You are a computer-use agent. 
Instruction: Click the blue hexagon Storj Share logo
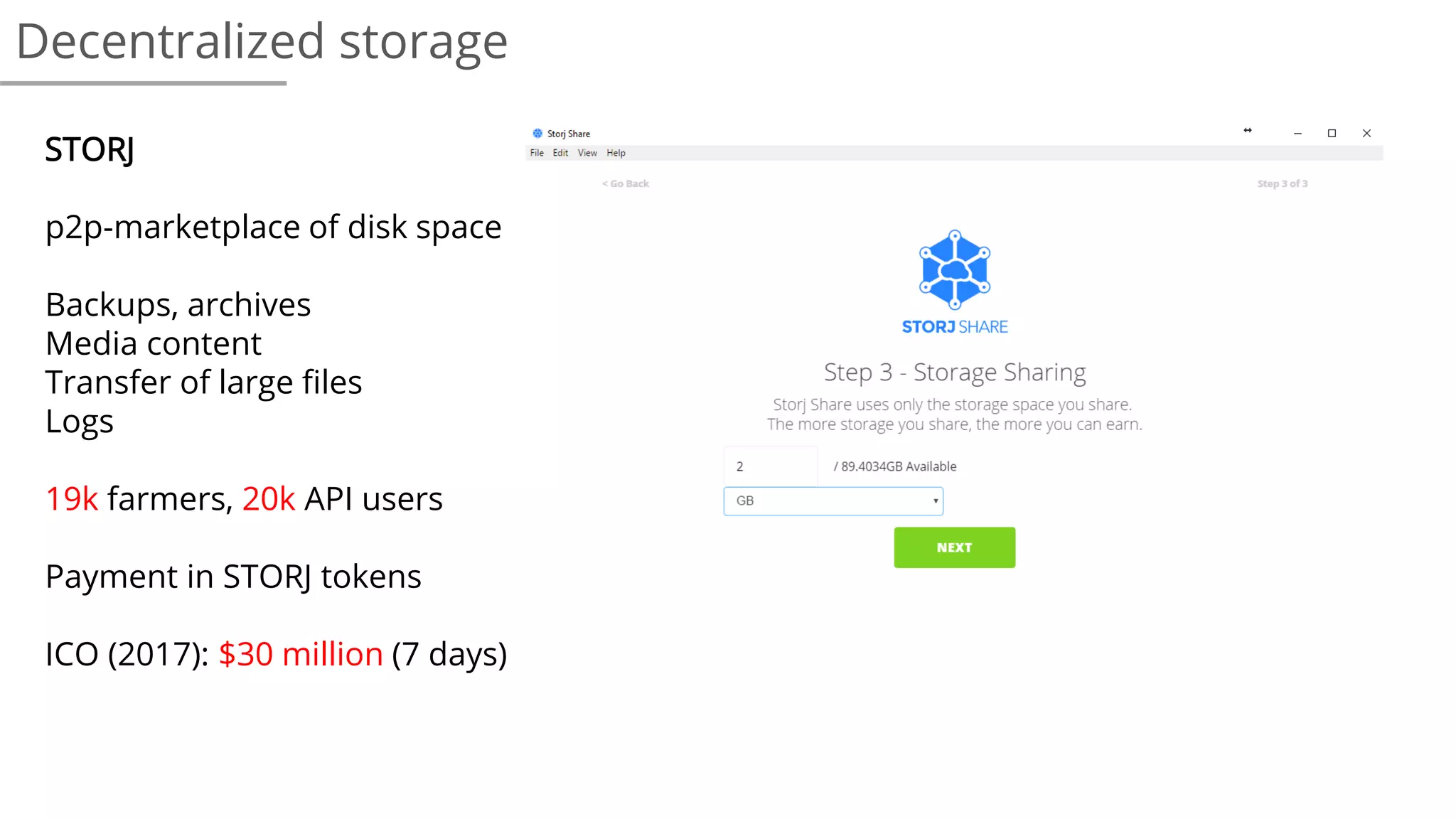pos(954,269)
